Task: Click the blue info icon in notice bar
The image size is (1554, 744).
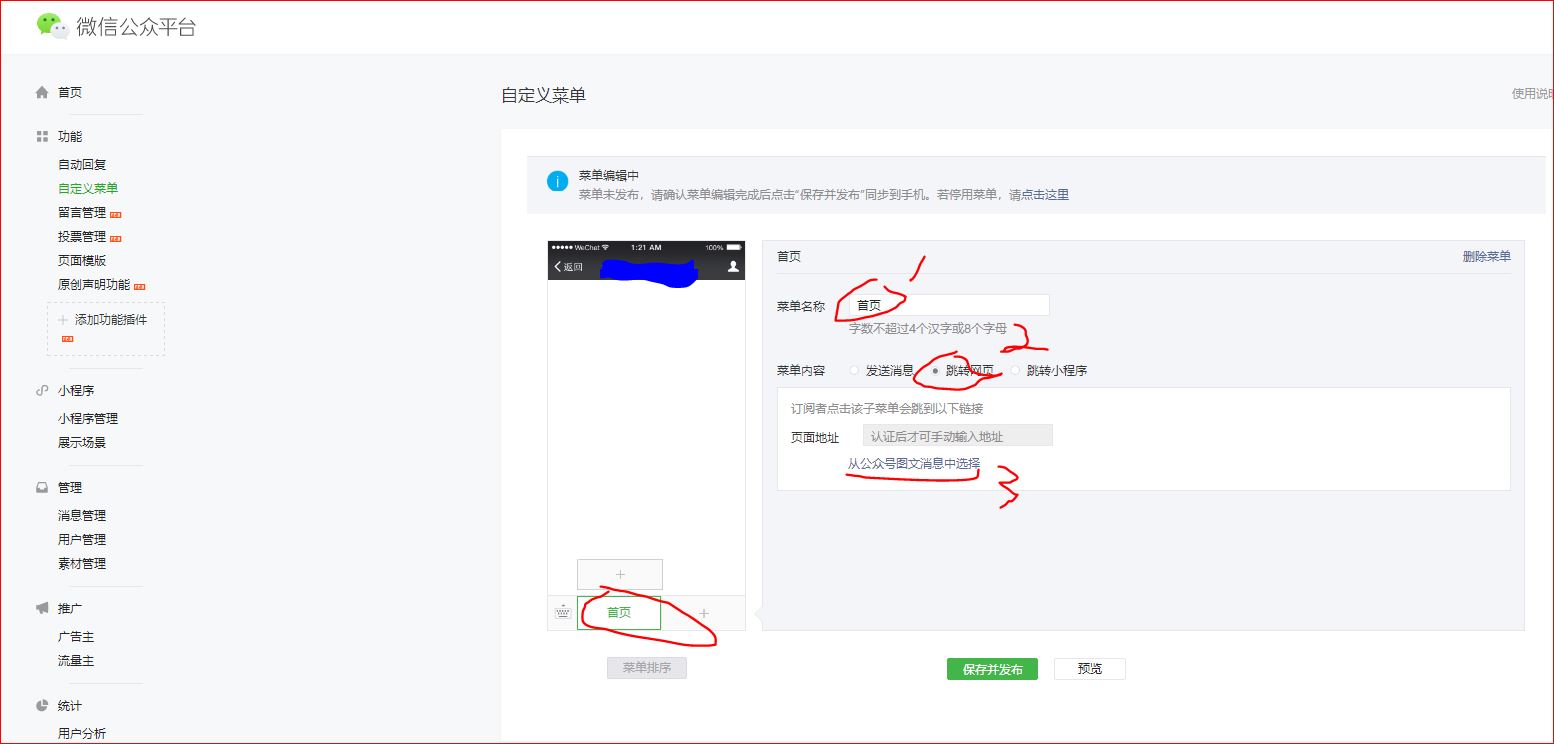Action: click(x=557, y=181)
